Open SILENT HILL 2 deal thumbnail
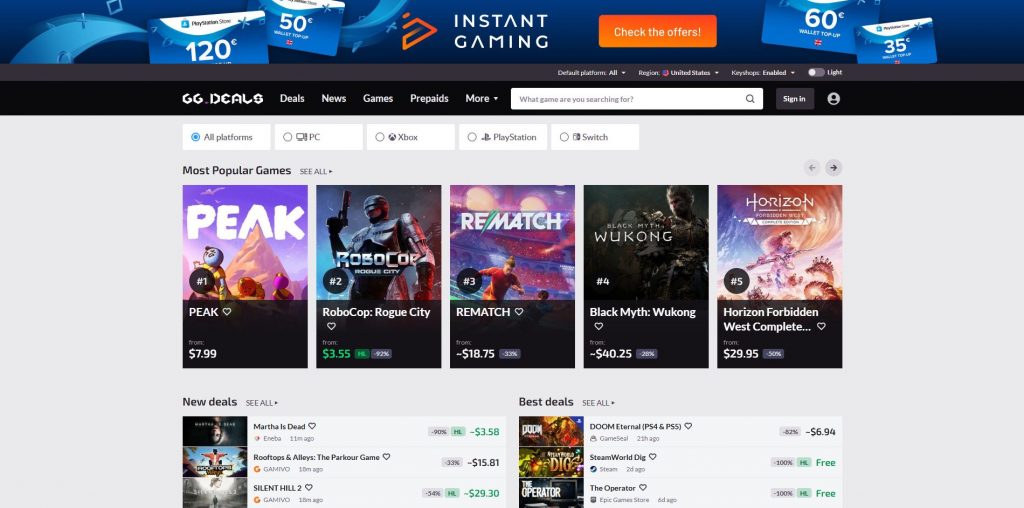Viewport: 1024px width, 508px height. coord(215,493)
